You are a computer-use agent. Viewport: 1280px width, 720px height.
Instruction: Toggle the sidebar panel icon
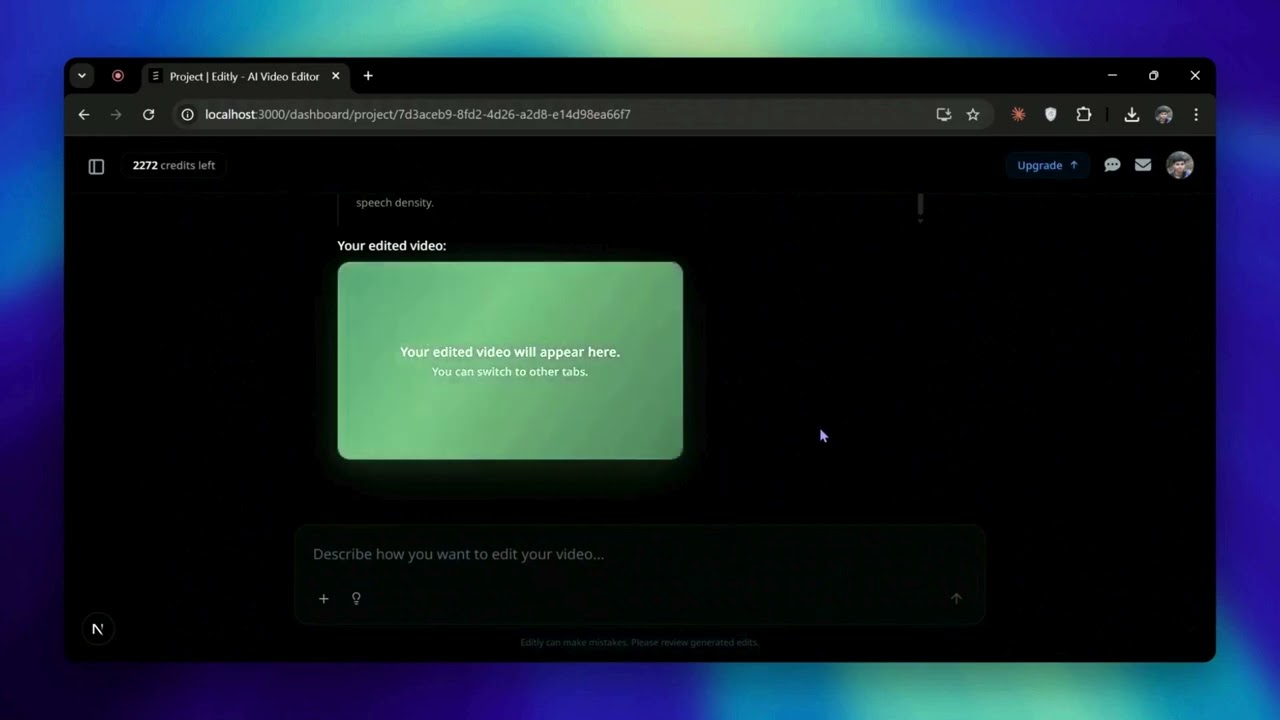(x=96, y=166)
